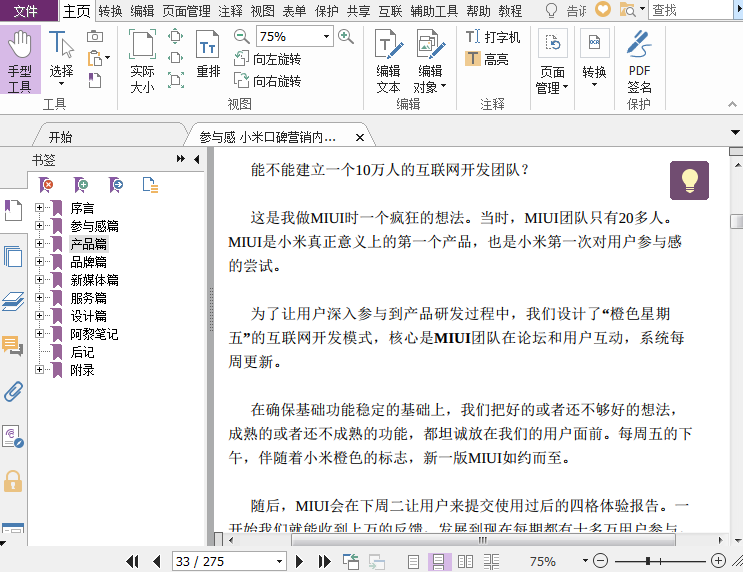Delete bookmark icon in bookmarks panel

pos(46,185)
